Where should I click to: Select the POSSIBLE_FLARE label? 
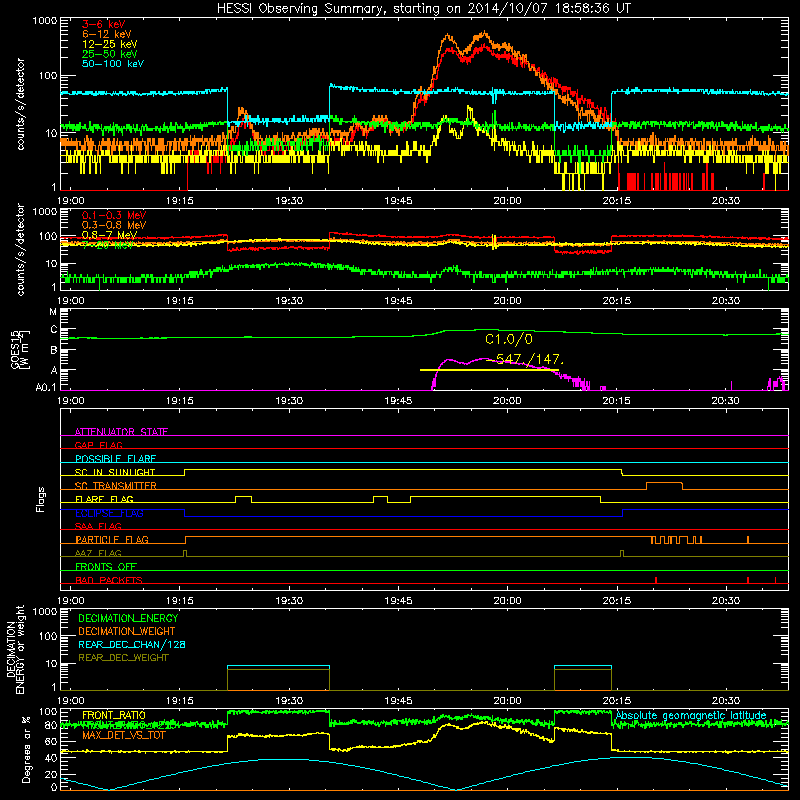[x=115, y=459]
